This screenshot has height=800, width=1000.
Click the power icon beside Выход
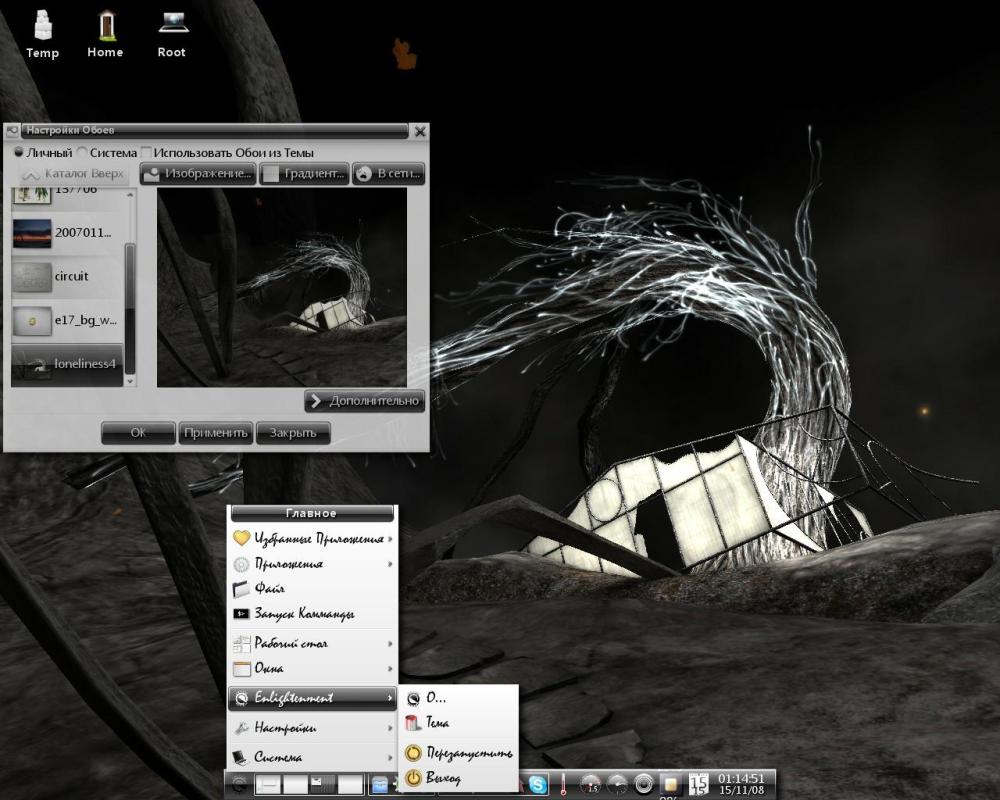(x=413, y=778)
